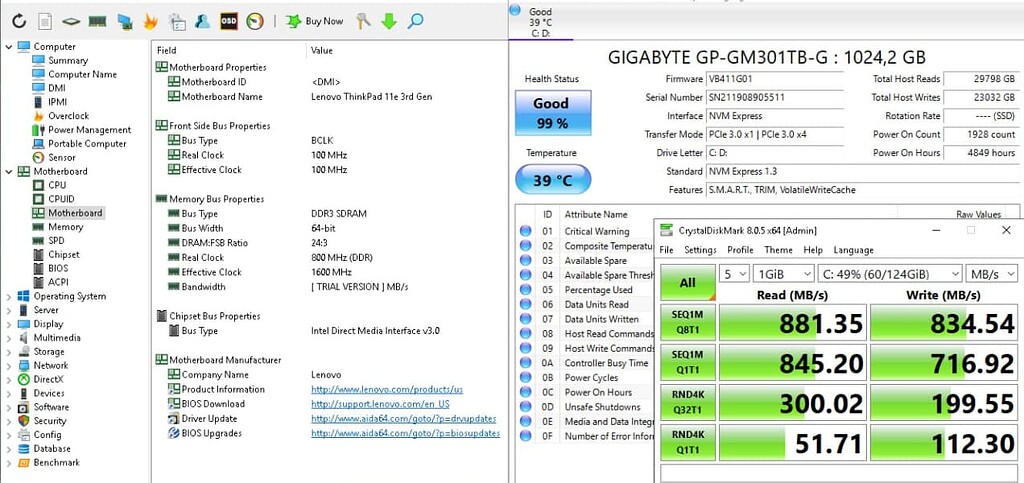The height and width of the screenshot is (483, 1024).
Task: Click the gauge benchmark icon in AIDA64 toolbar
Action: (255, 22)
